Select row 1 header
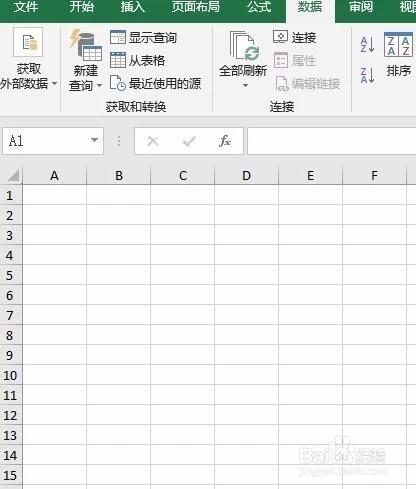 pos(10,195)
